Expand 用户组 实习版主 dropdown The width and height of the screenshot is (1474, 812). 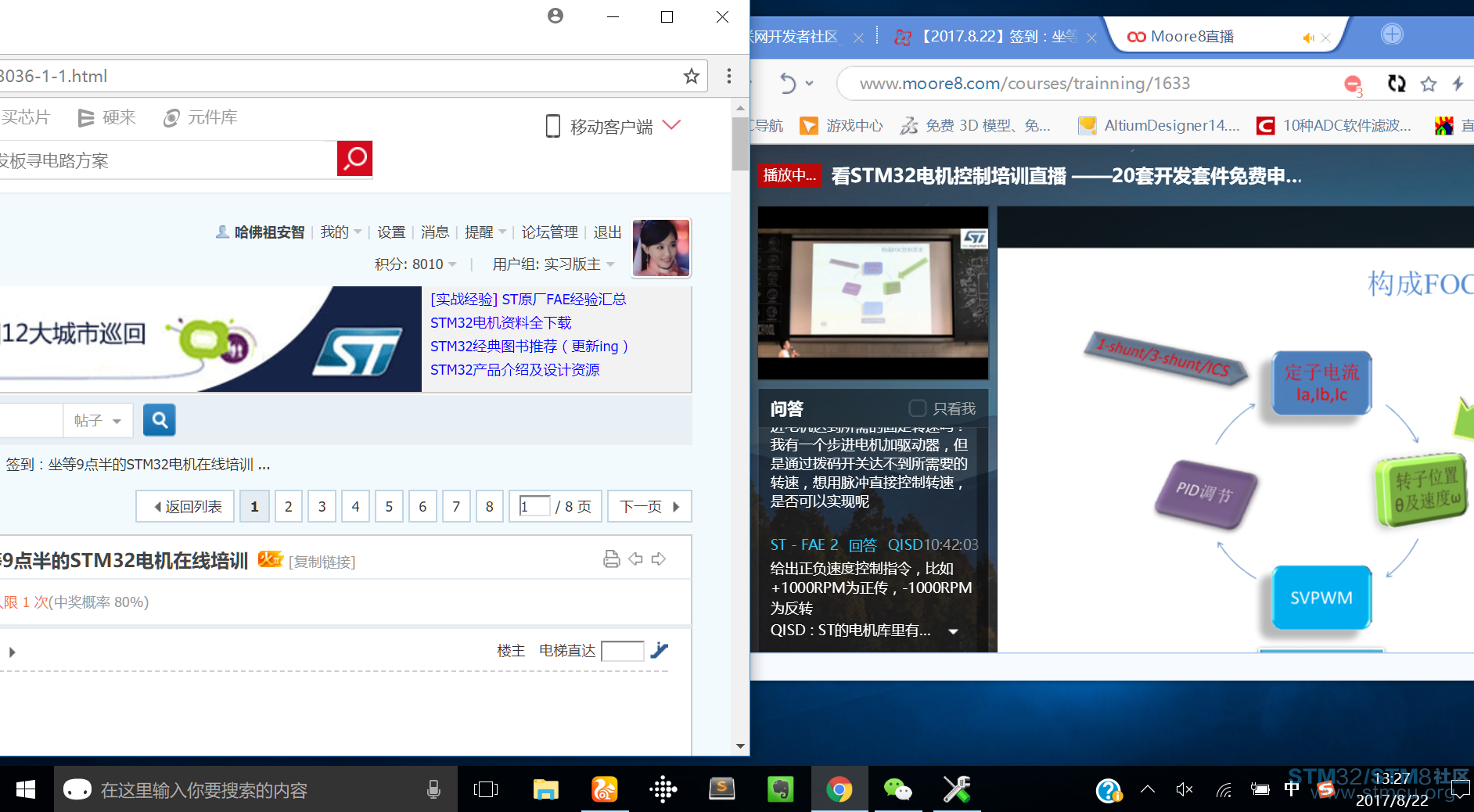610,264
